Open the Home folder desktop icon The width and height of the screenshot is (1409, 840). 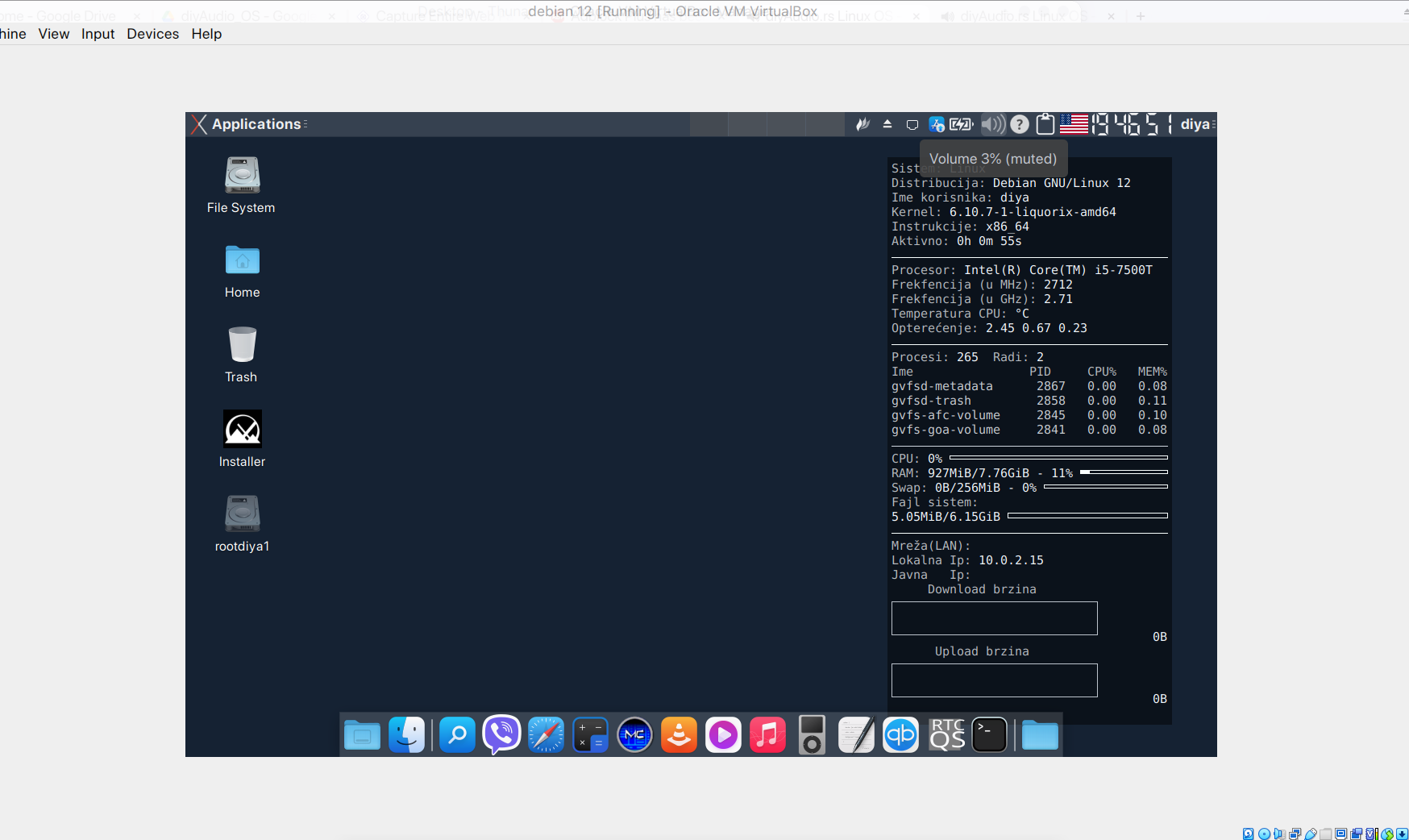click(x=242, y=271)
